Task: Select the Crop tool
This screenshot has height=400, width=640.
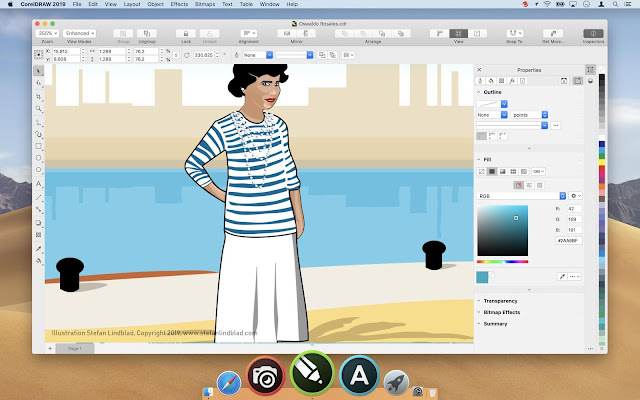Action: pos(39,96)
